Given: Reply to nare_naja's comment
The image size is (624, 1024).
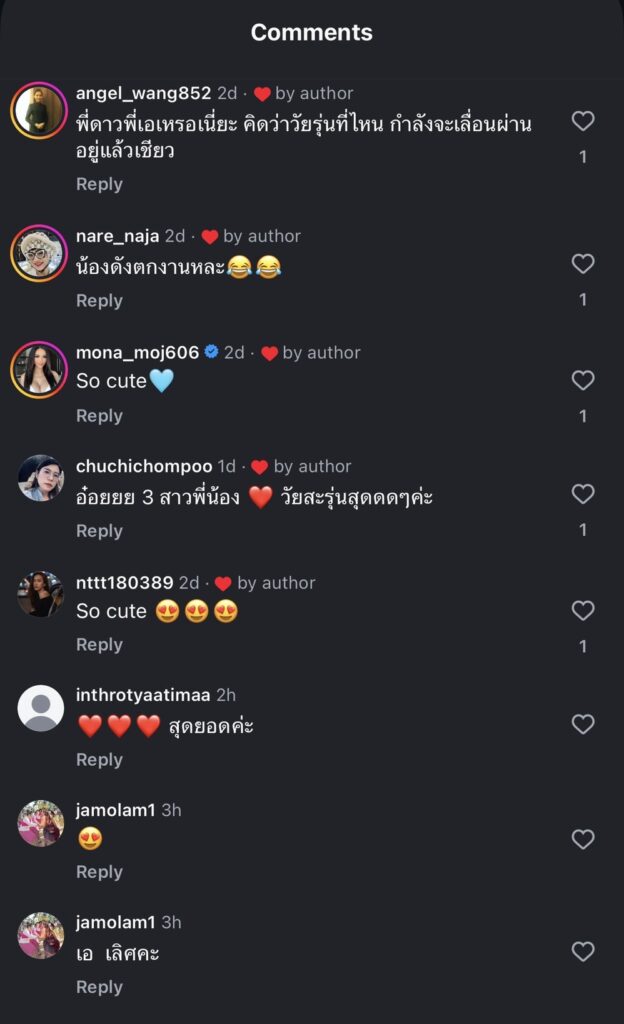Looking at the screenshot, I should (x=99, y=301).
